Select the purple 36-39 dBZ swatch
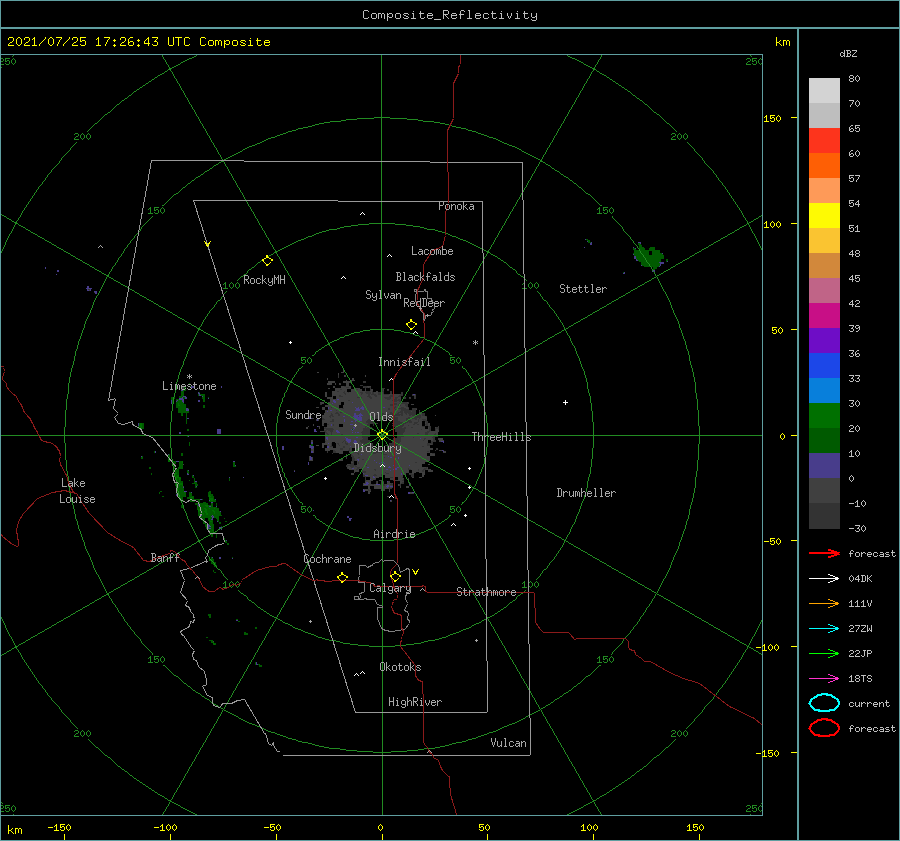 824,341
